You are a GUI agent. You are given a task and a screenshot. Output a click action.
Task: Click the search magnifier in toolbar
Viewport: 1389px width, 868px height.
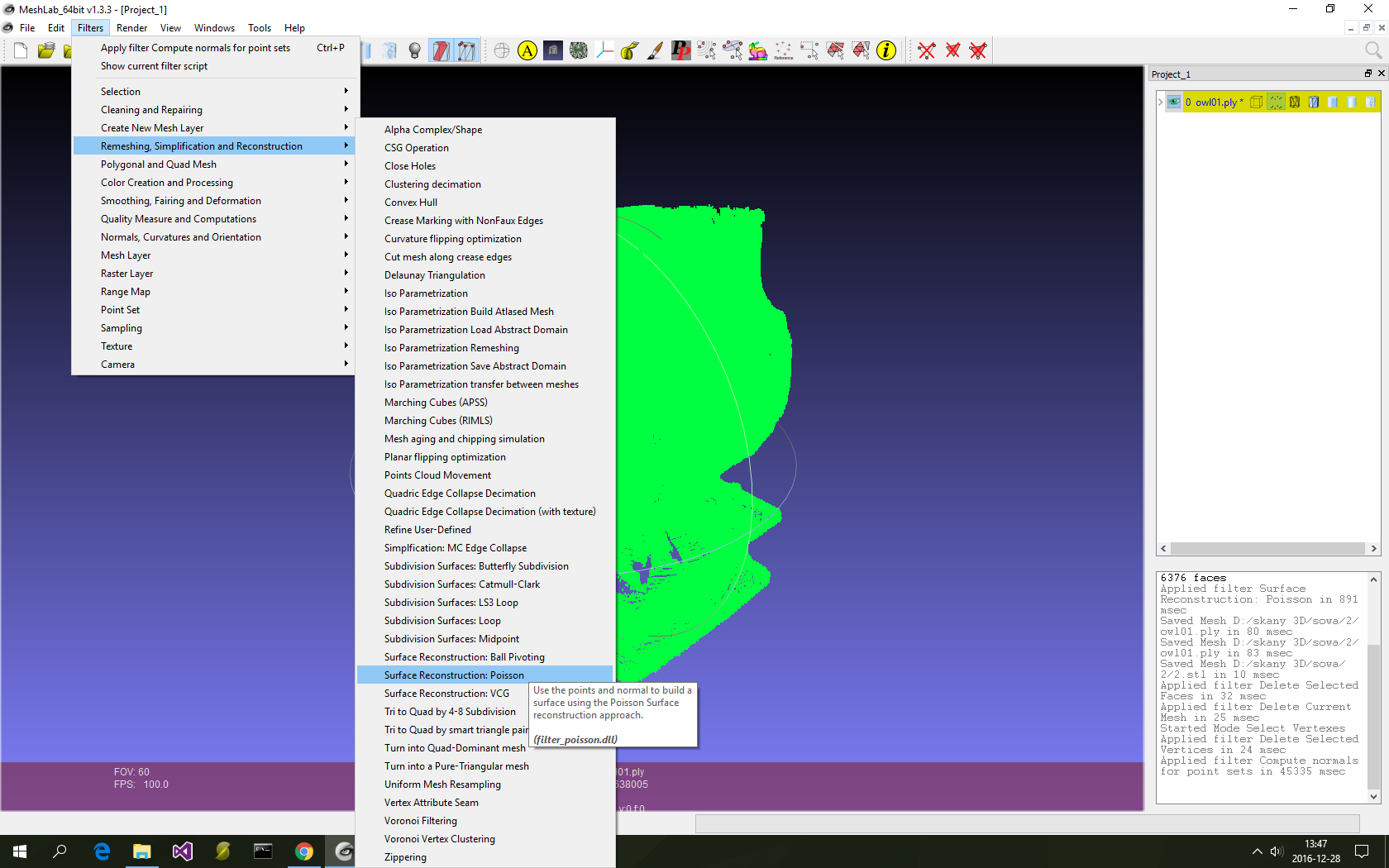coord(1373,51)
